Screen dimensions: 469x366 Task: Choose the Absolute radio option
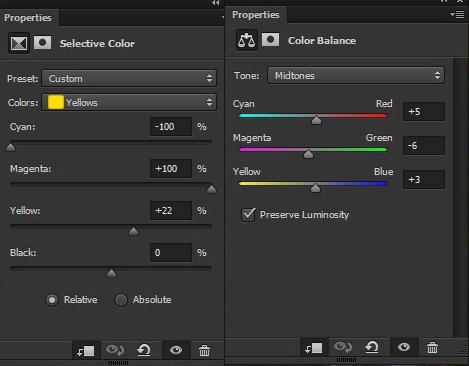(x=121, y=300)
